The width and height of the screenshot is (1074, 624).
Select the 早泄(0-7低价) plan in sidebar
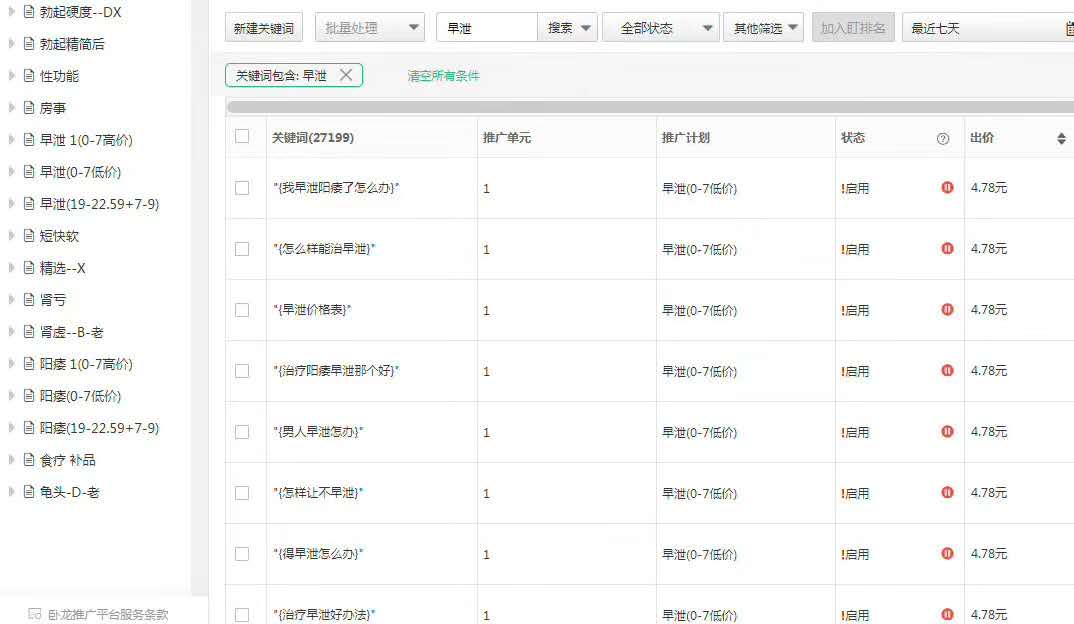tap(80, 172)
